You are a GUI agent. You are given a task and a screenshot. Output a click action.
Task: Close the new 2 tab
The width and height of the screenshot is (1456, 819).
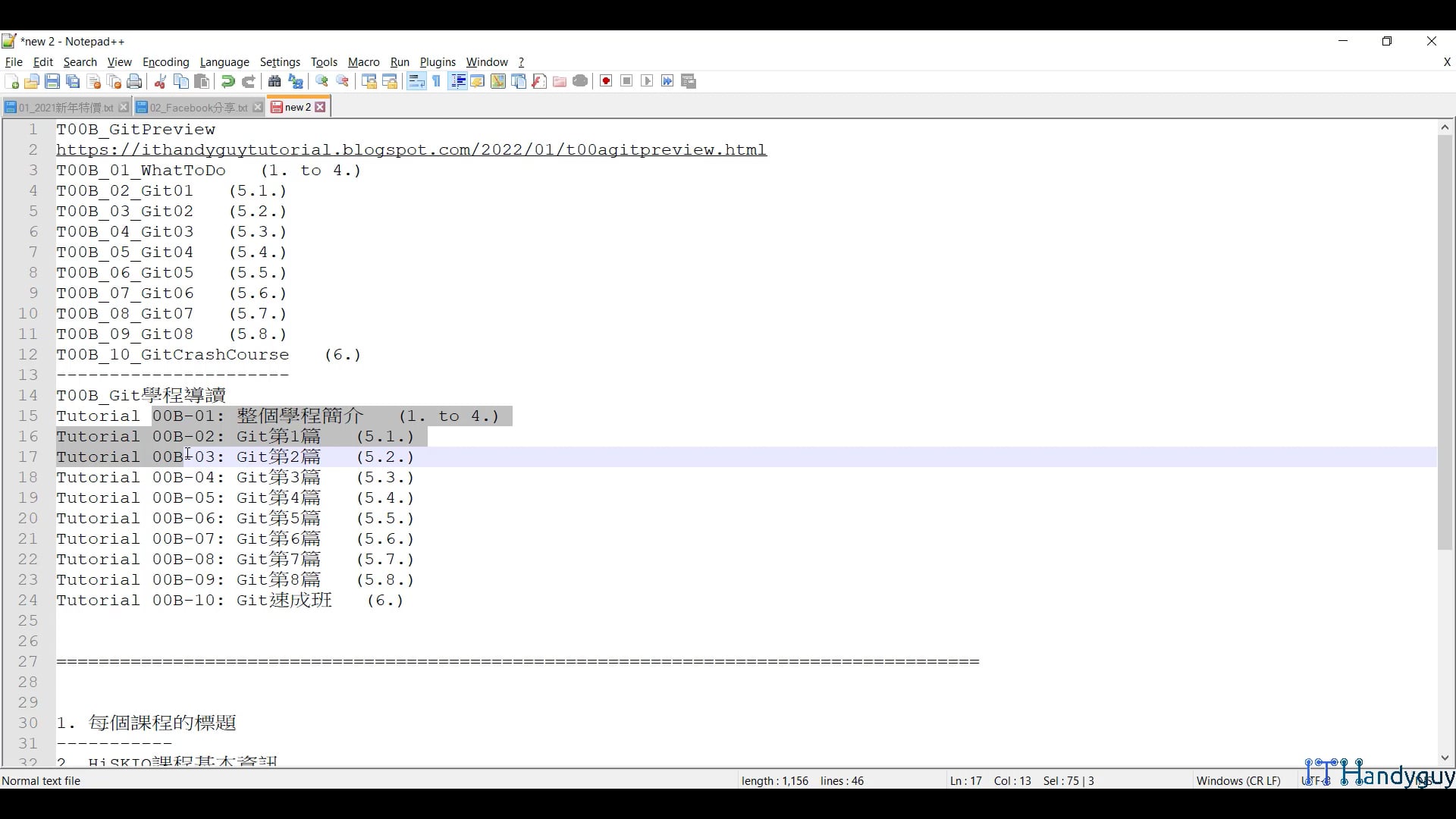(321, 108)
